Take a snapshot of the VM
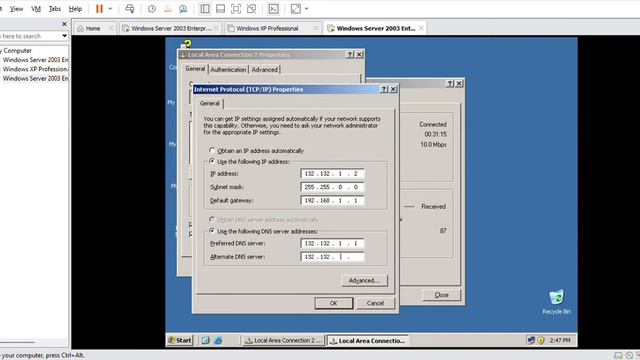640x360 pixels. tap(152, 9)
